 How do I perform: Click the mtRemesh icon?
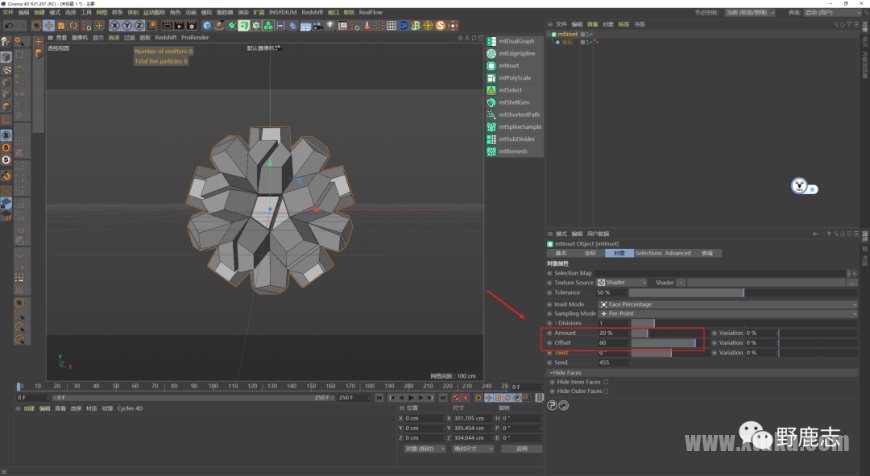click(492, 151)
